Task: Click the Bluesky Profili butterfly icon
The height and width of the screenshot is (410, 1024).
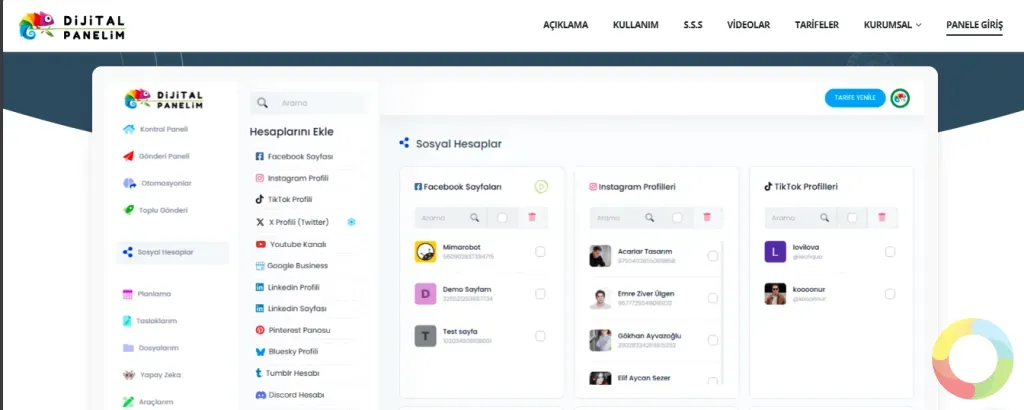Action: 261,351
